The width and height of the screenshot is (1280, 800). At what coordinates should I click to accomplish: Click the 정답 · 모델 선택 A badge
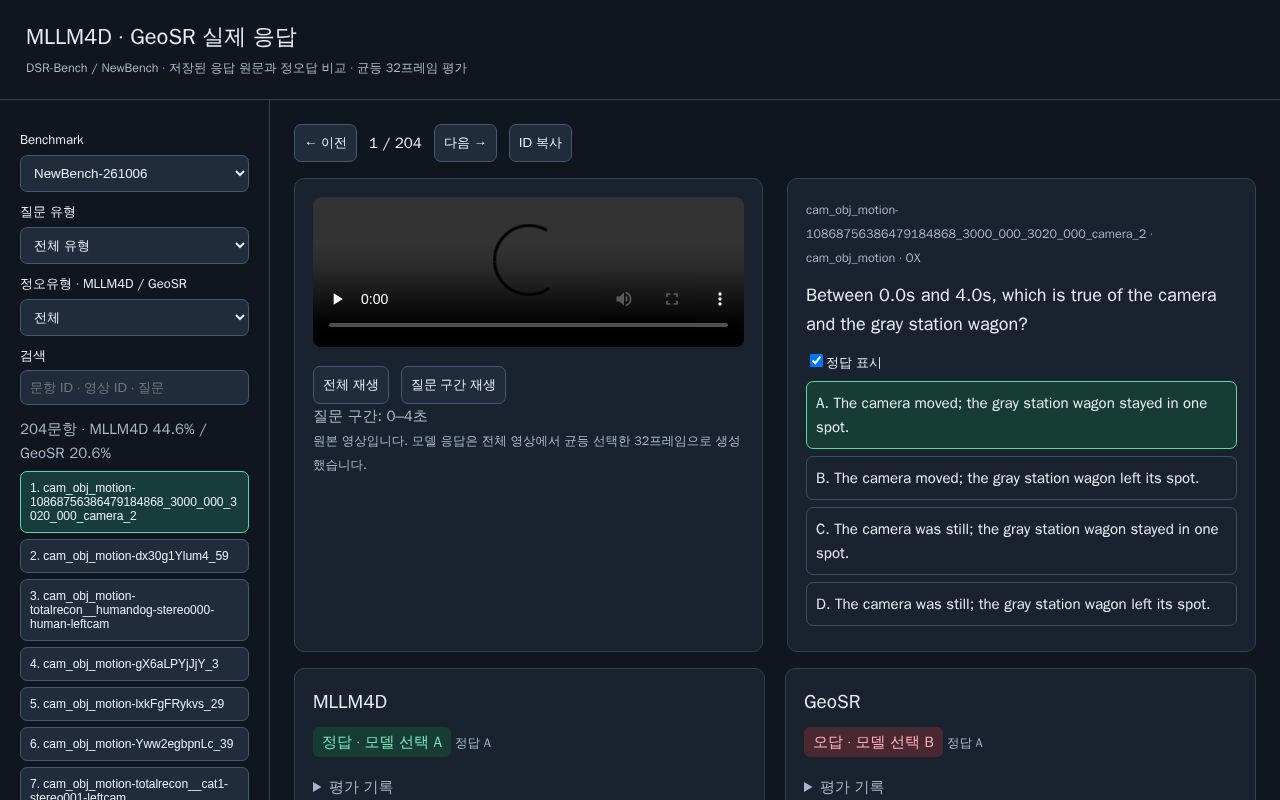pos(382,742)
